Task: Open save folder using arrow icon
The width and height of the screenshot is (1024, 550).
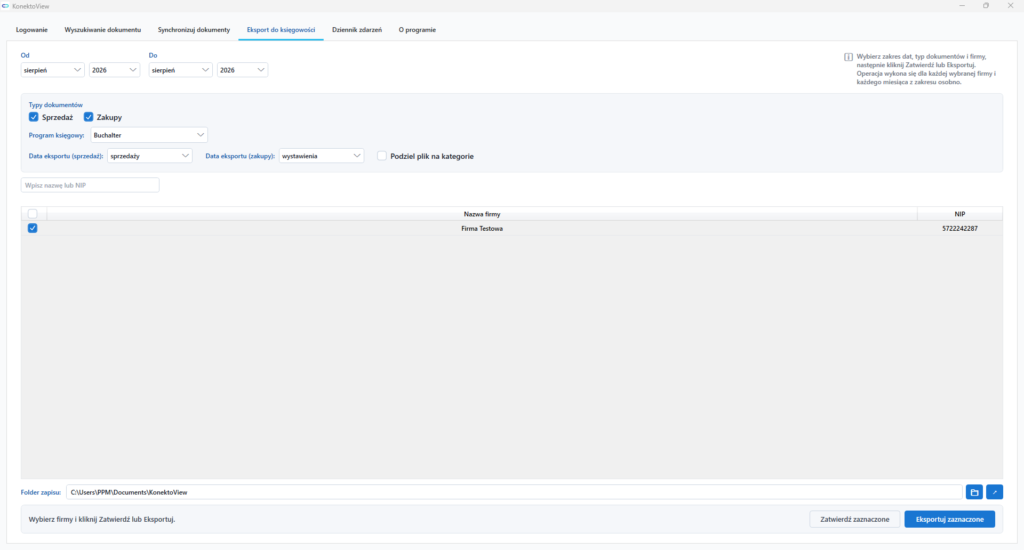Action: [x=995, y=493]
